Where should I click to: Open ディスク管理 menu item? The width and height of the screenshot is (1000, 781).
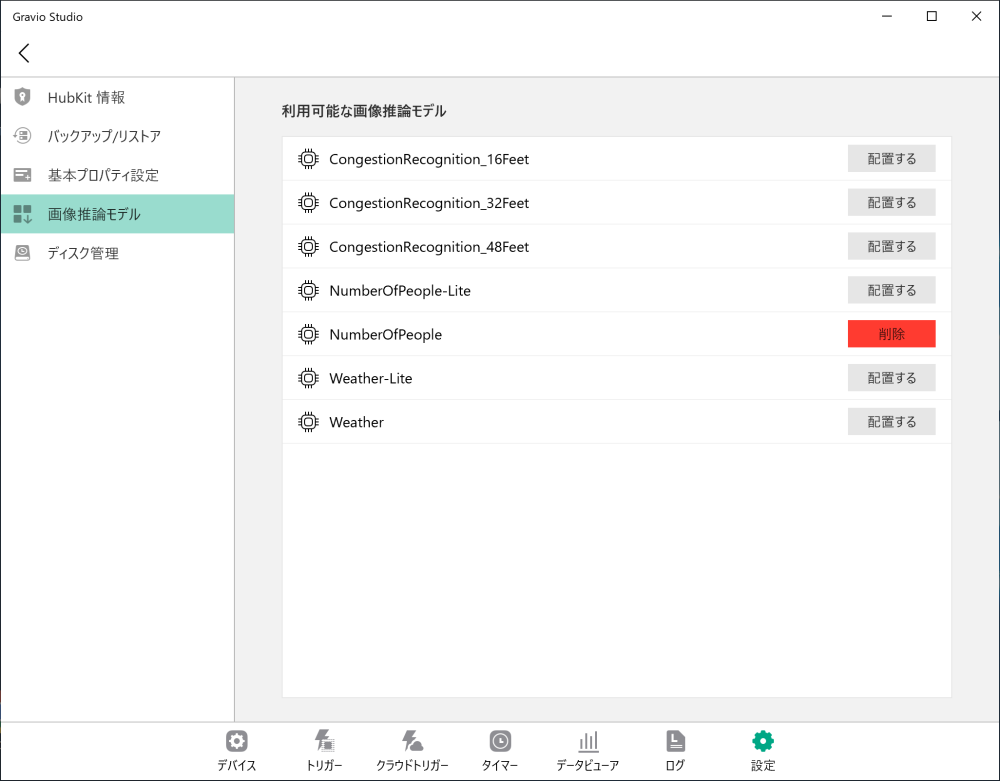117,253
